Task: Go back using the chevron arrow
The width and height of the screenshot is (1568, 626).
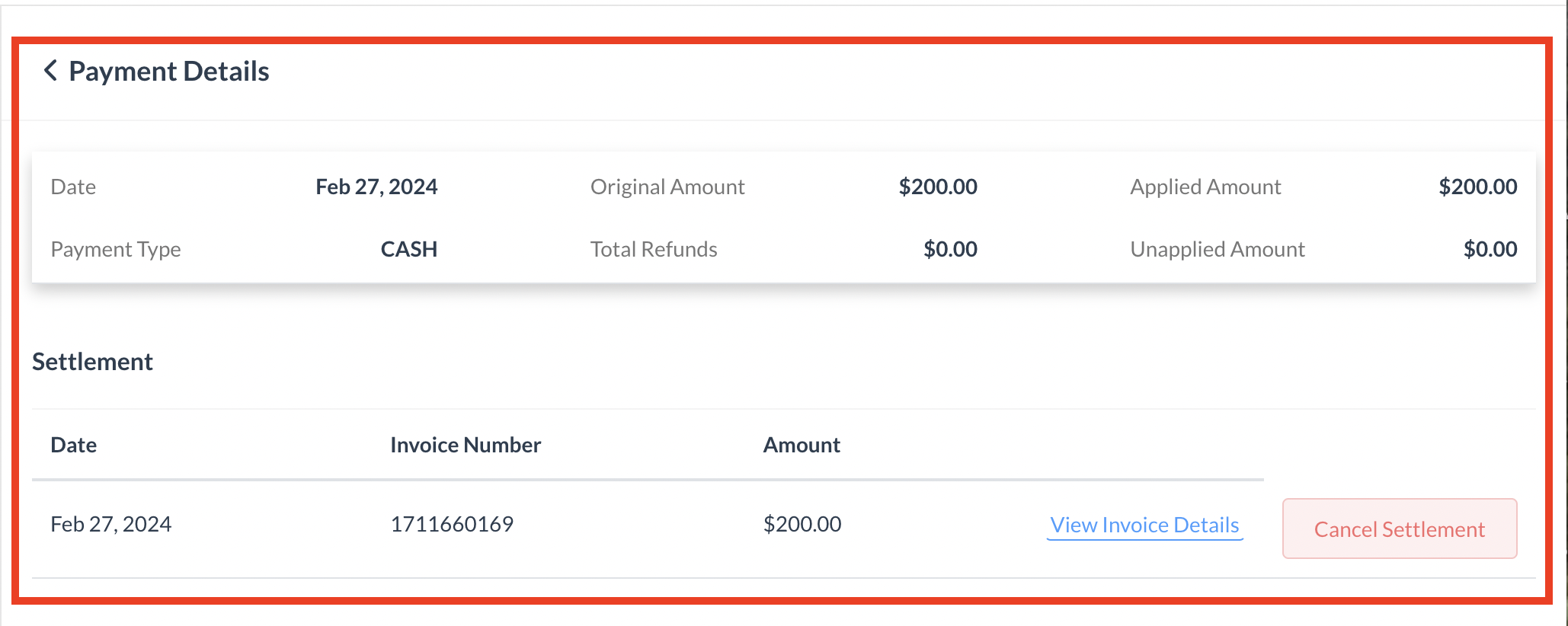Action: coord(50,71)
